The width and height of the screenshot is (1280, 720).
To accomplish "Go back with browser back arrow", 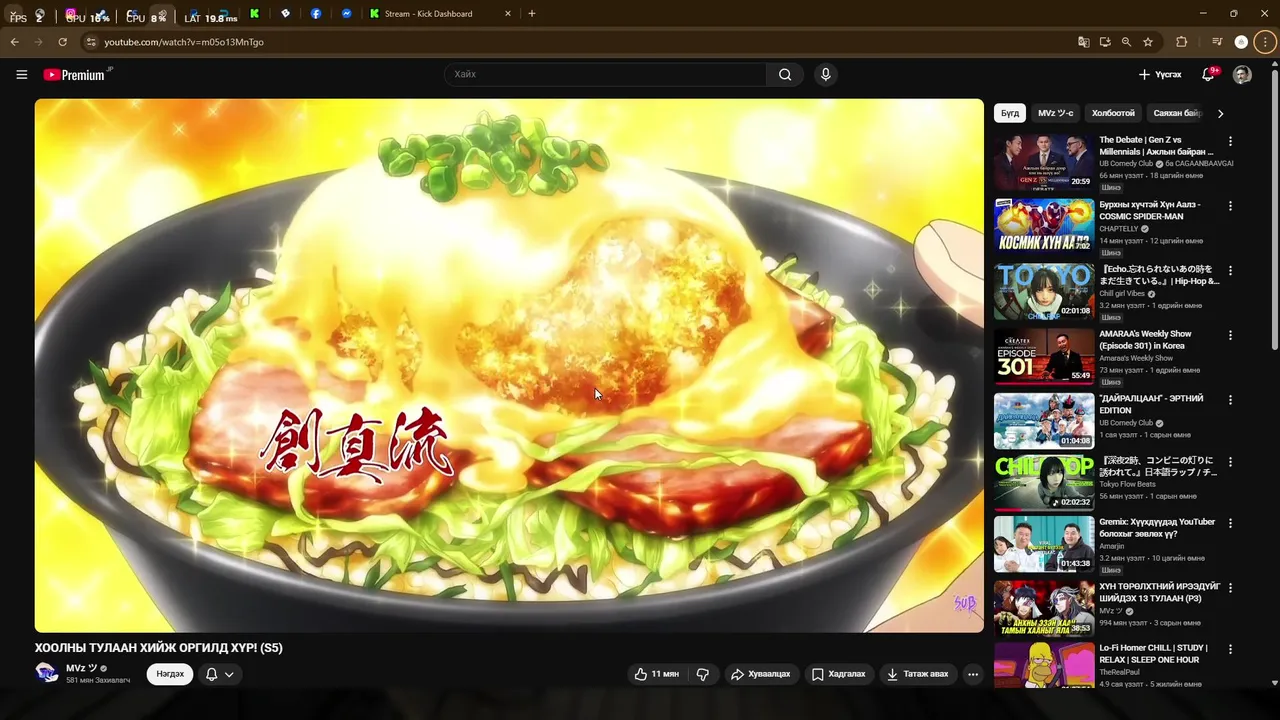I will 14,42.
